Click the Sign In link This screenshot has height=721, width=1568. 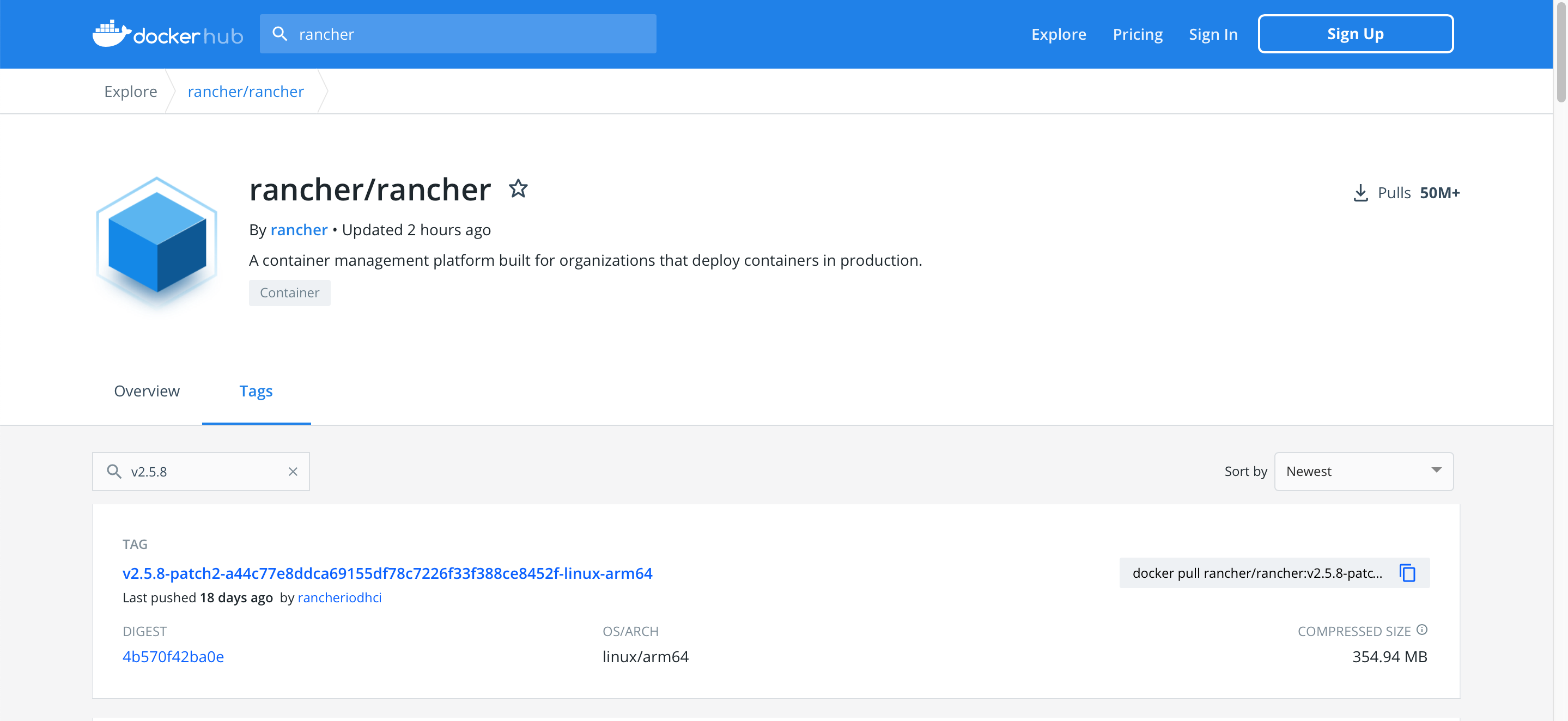click(1213, 34)
